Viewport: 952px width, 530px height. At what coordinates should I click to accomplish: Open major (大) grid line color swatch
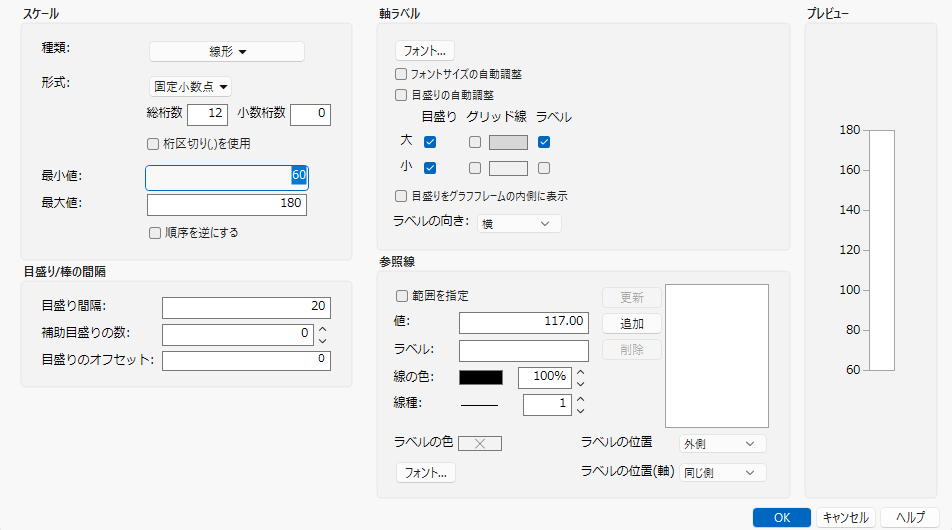pos(508,142)
